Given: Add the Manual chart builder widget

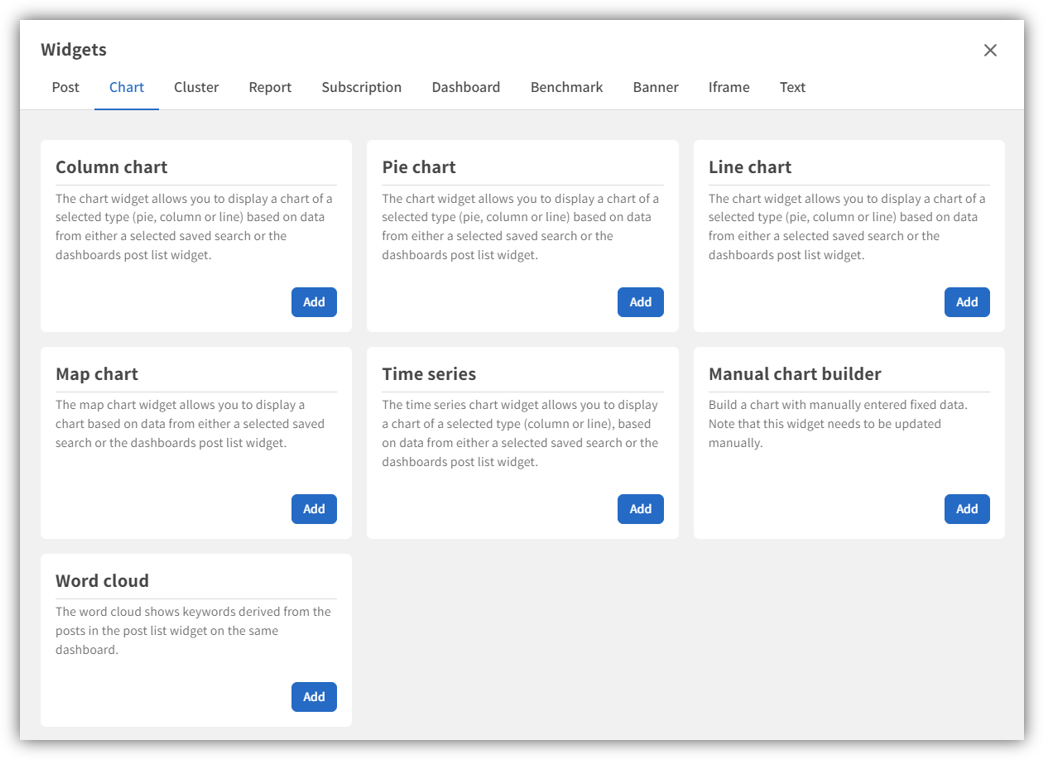Looking at the screenshot, I should [967, 509].
